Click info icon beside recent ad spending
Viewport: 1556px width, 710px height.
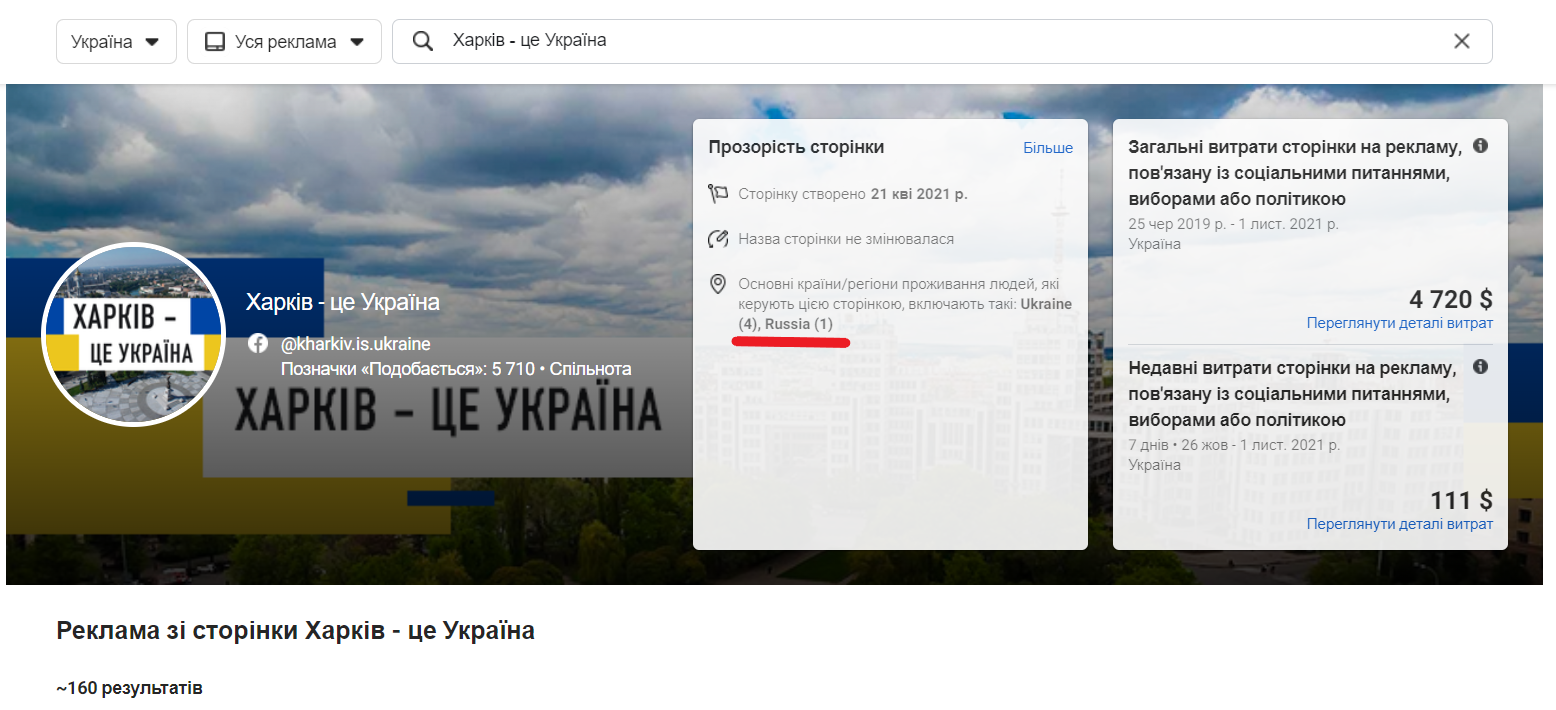tap(1480, 367)
